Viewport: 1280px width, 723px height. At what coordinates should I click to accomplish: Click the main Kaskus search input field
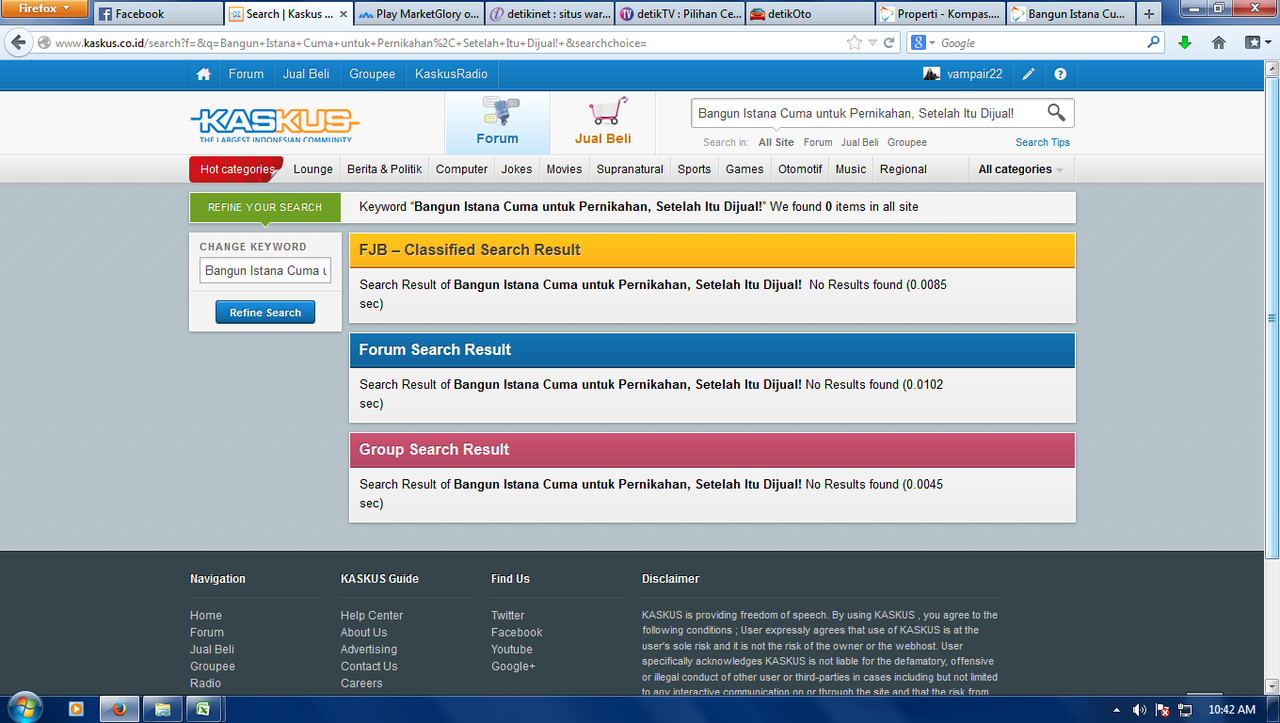tap(868, 113)
